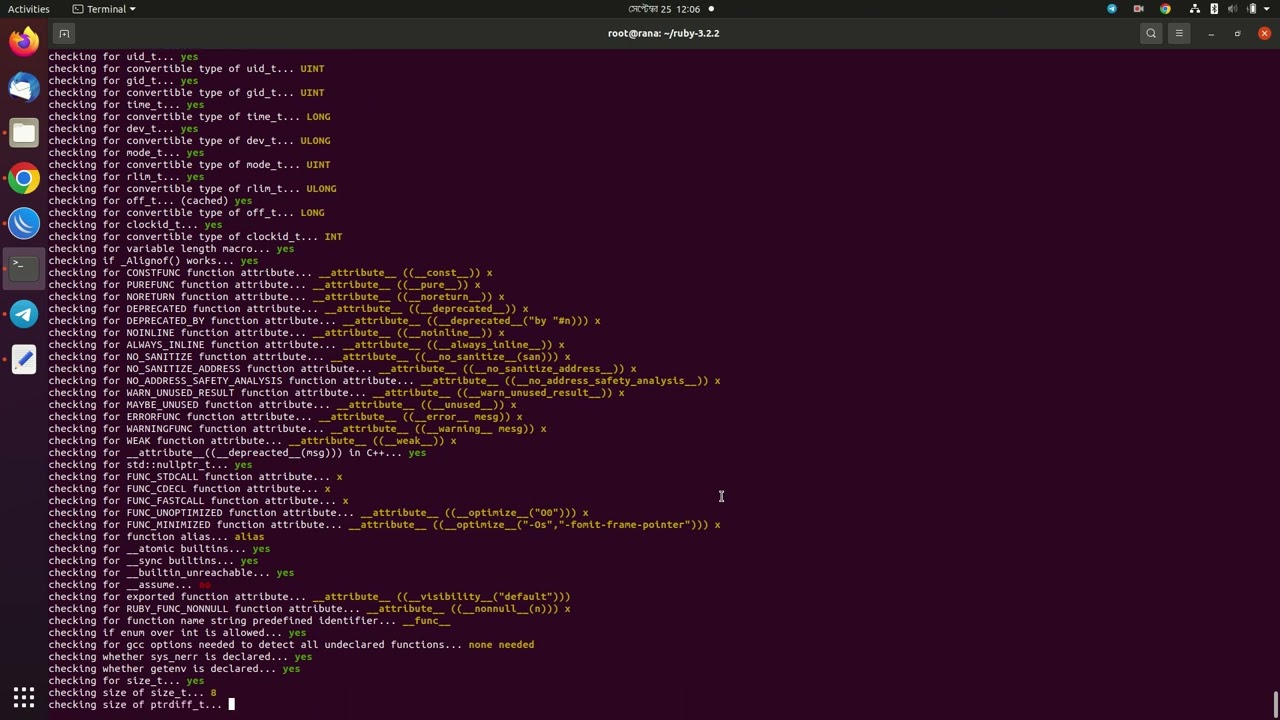The height and width of the screenshot is (720, 1280).
Task: Open Google Chrome from the dock
Action: [24, 178]
